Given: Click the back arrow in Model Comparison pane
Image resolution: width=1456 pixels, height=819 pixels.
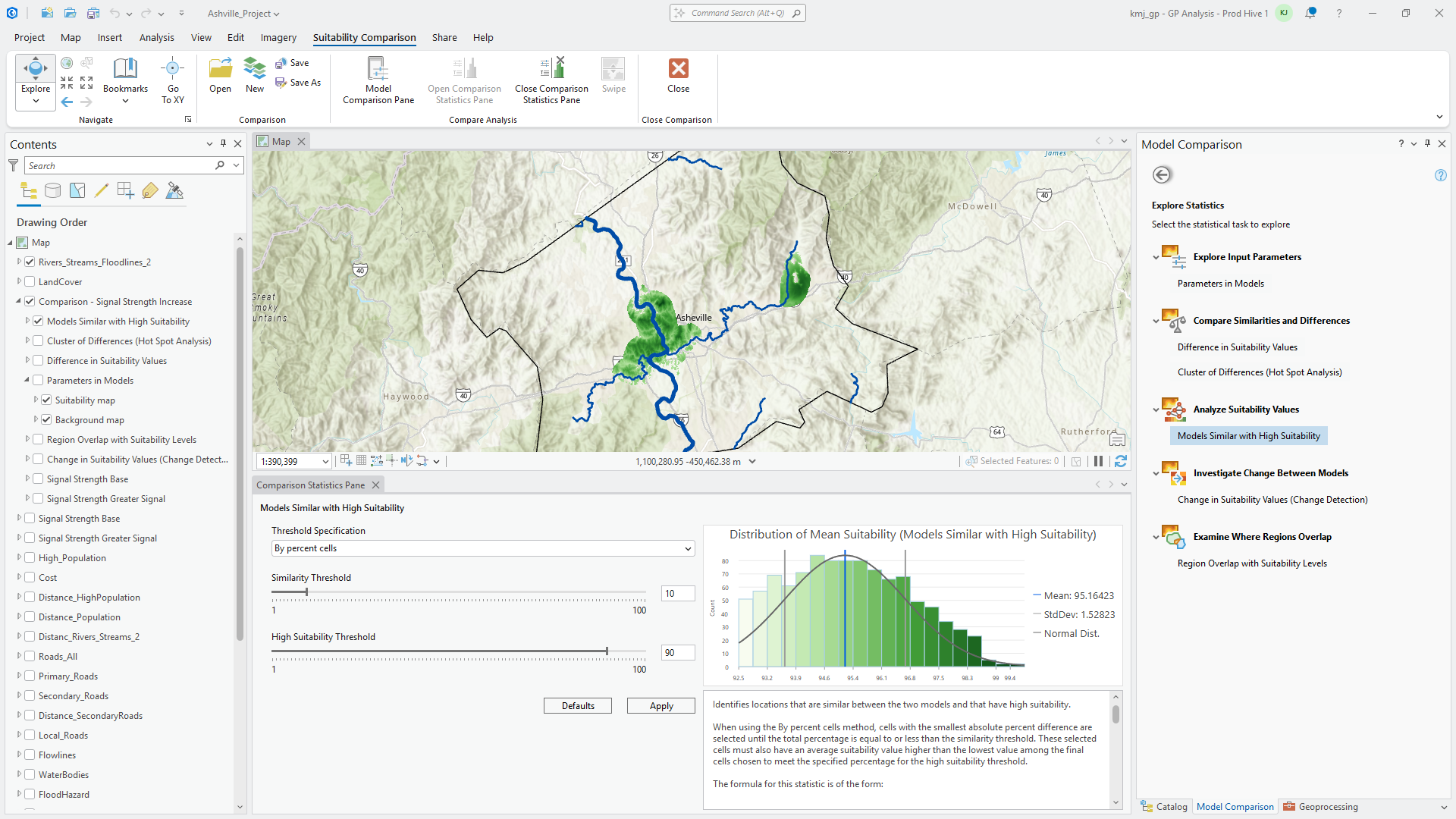Looking at the screenshot, I should 1162,175.
